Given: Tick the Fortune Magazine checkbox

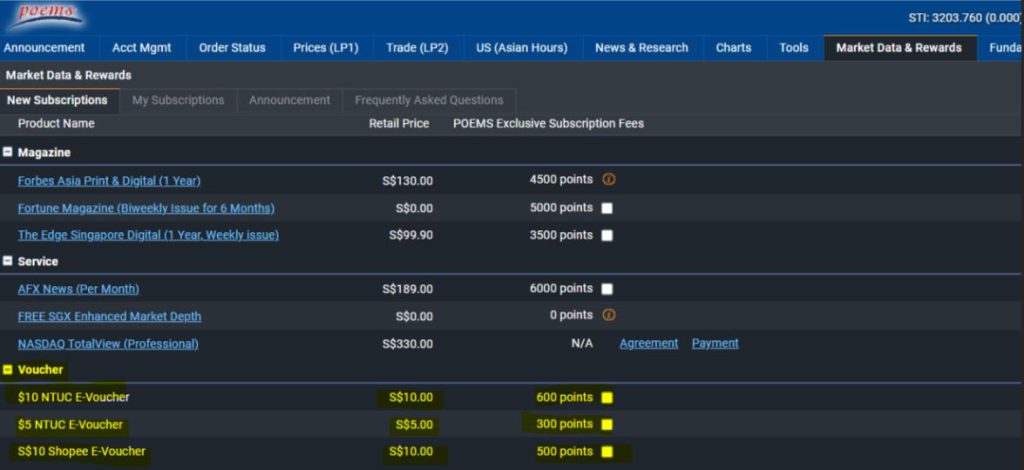Looking at the screenshot, I should point(607,208).
